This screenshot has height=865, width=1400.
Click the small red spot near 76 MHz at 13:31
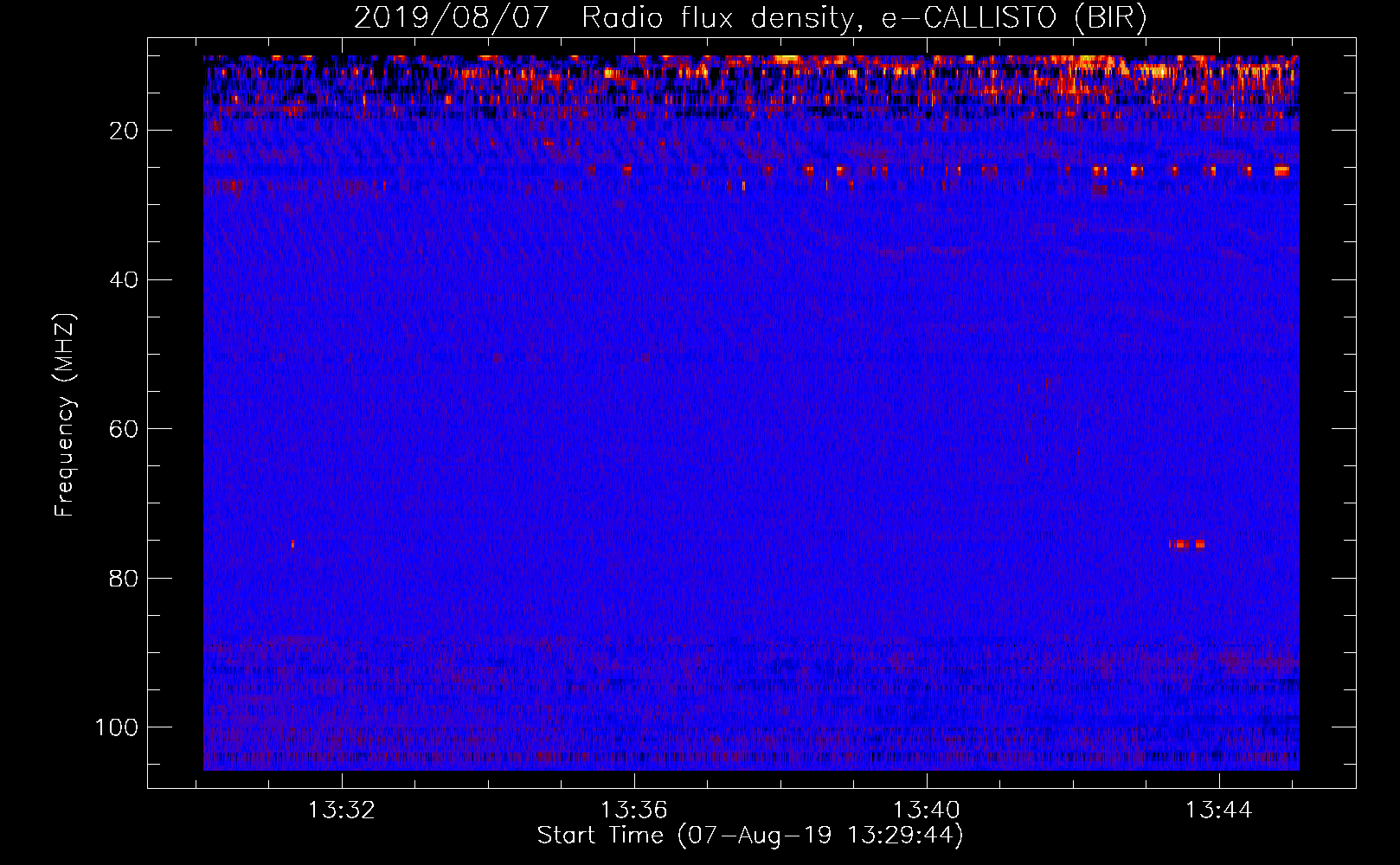tap(292, 544)
